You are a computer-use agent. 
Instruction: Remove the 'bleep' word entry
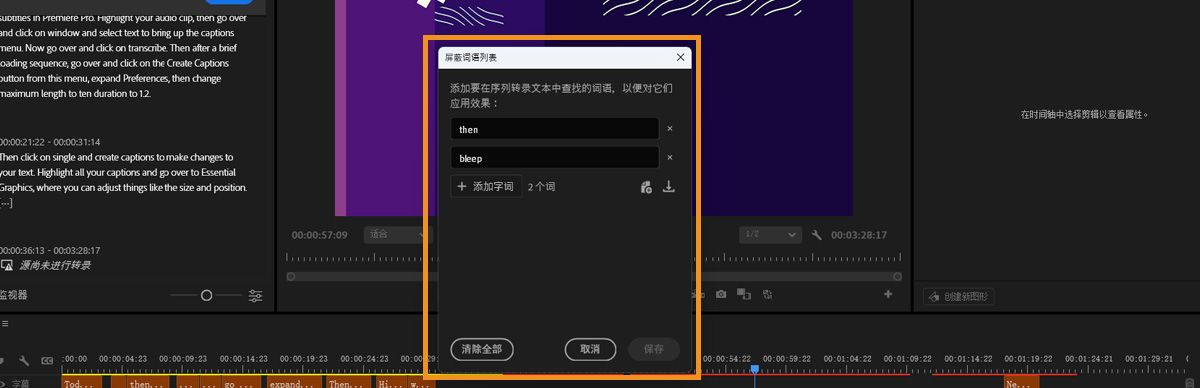(x=670, y=158)
